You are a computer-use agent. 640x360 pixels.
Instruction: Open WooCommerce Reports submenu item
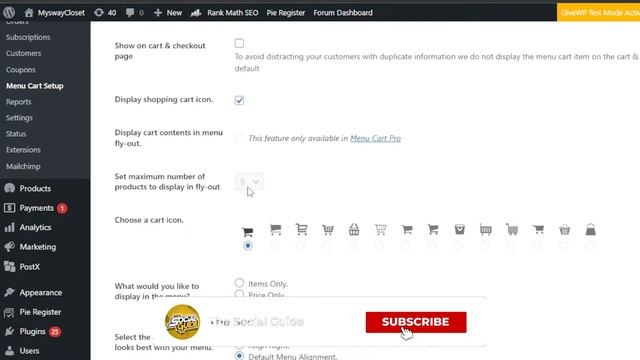click(18, 102)
